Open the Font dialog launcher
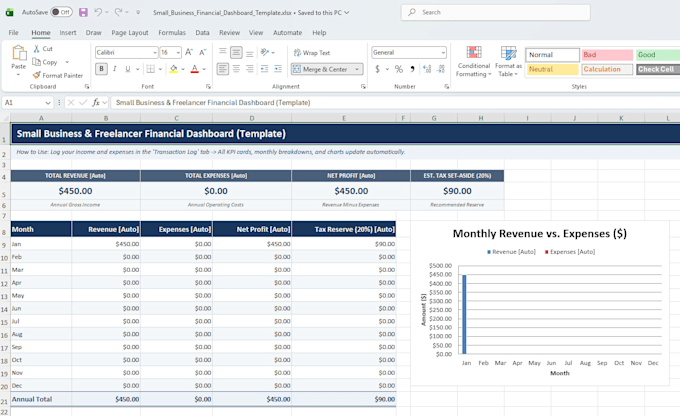 click(208, 87)
